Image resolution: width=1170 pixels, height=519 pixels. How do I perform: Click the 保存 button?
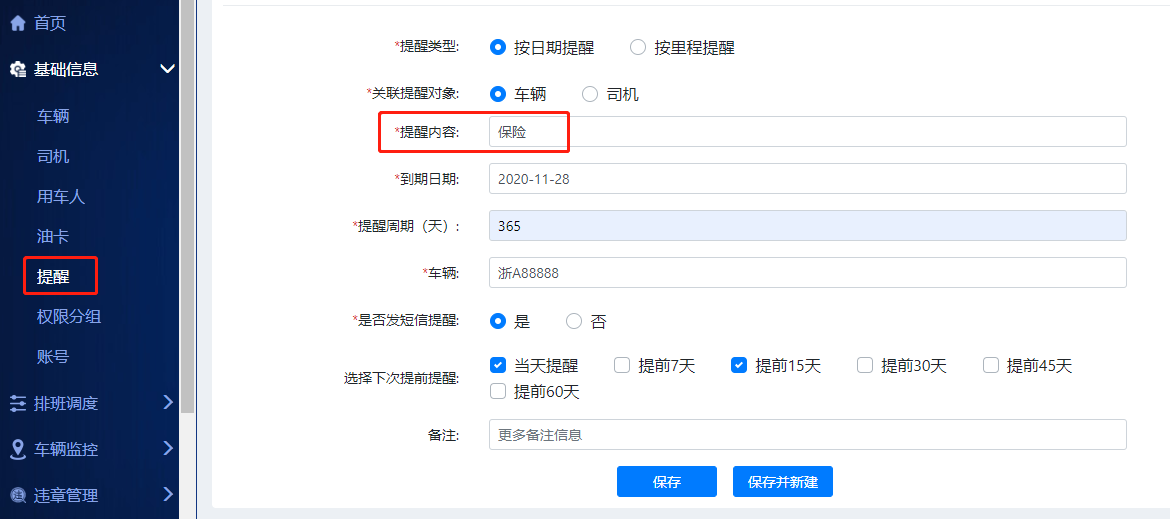[x=666, y=482]
